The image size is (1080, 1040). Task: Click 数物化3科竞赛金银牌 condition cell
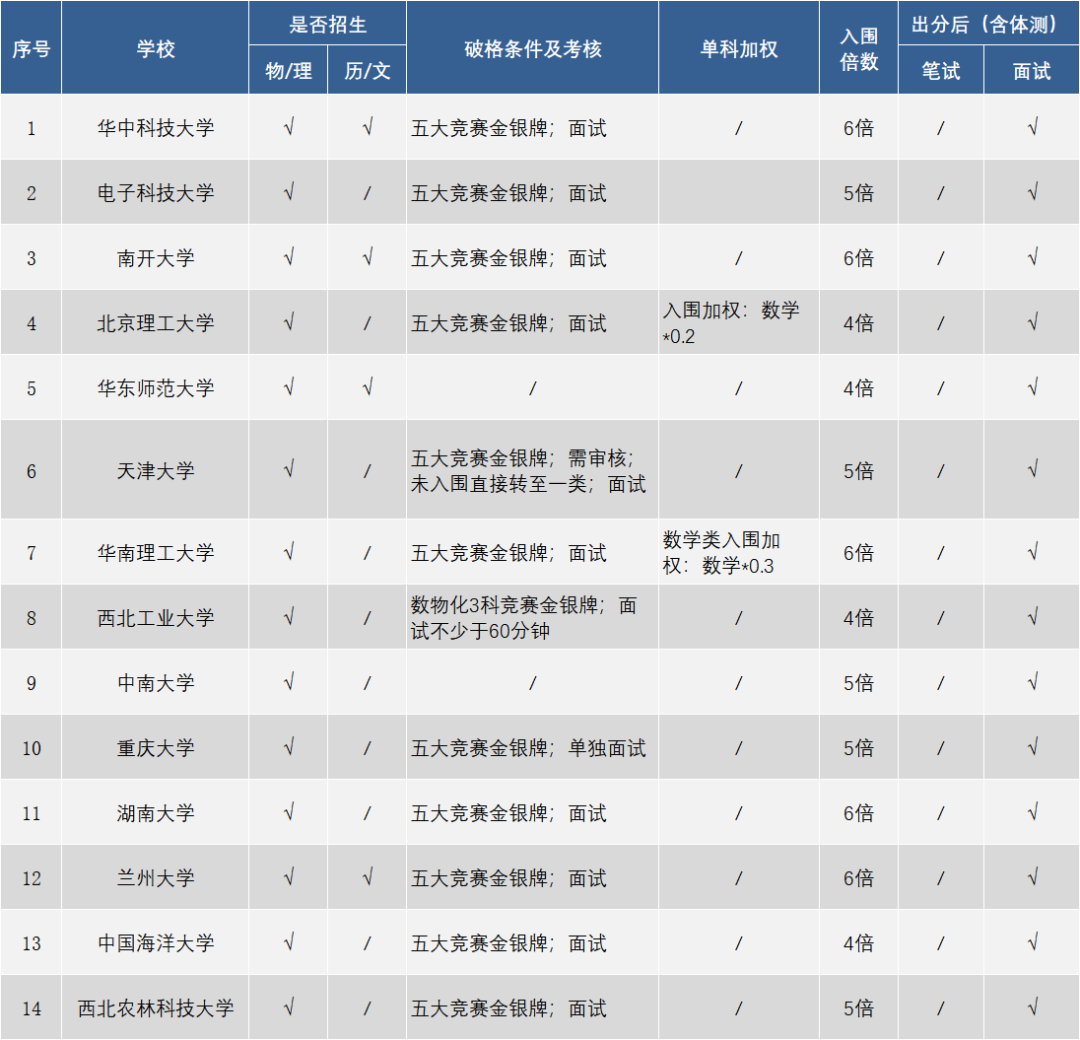(532, 618)
